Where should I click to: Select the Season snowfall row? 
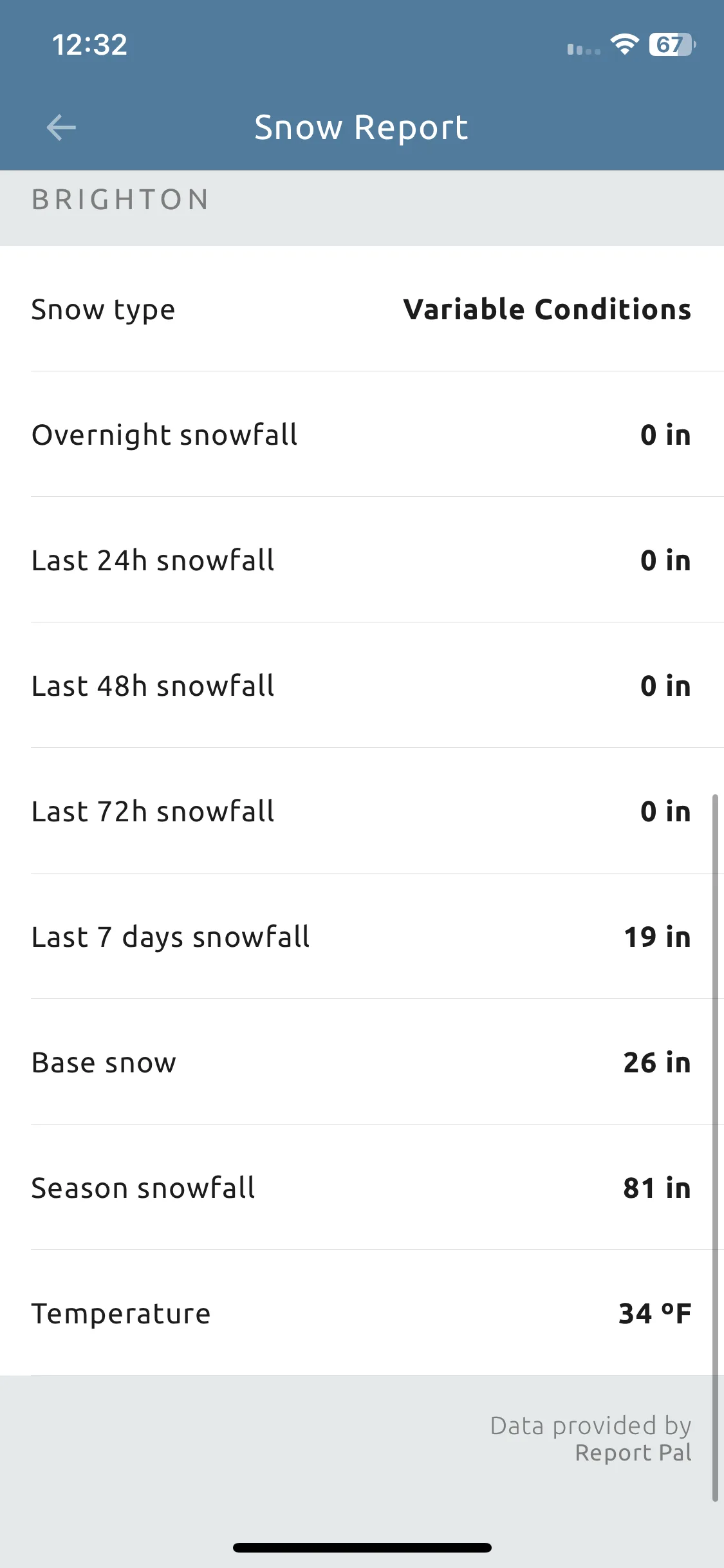[x=362, y=1188]
